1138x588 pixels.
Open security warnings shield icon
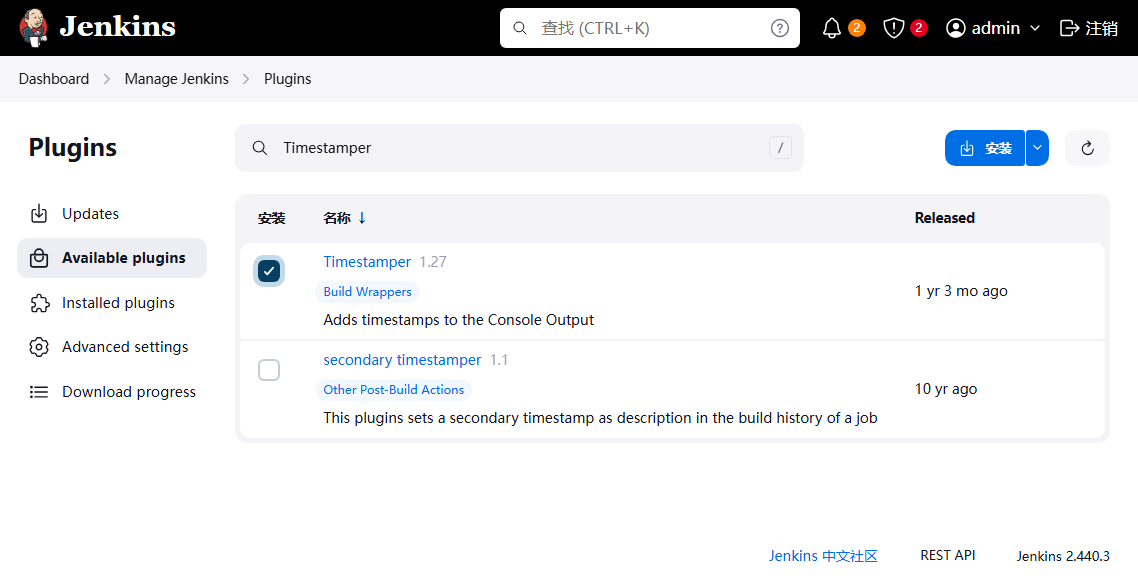(893, 28)
